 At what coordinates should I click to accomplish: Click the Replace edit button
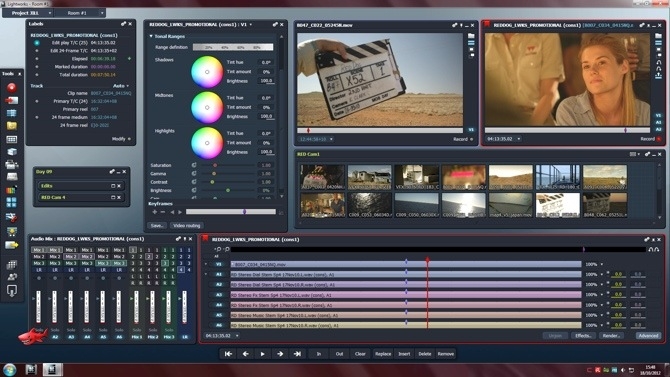(x=383, y=354)
